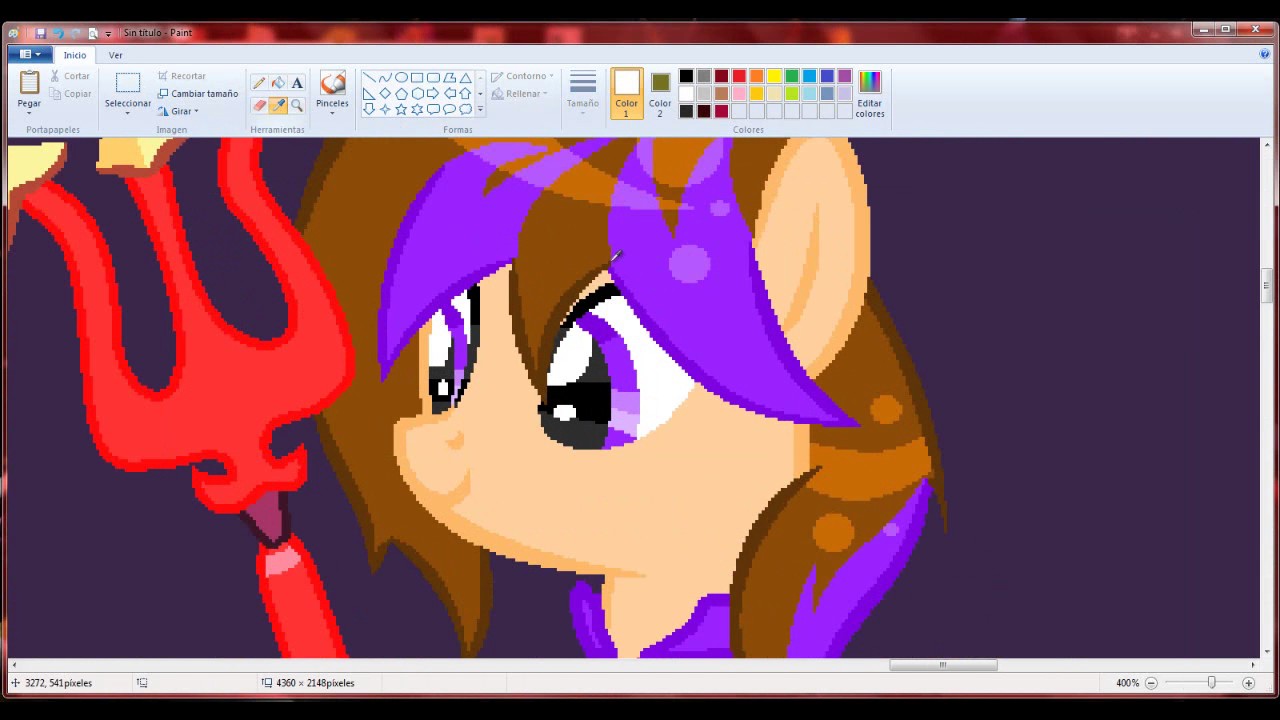
Task: Pick the five-point star shape
Action: pos(401,109)
